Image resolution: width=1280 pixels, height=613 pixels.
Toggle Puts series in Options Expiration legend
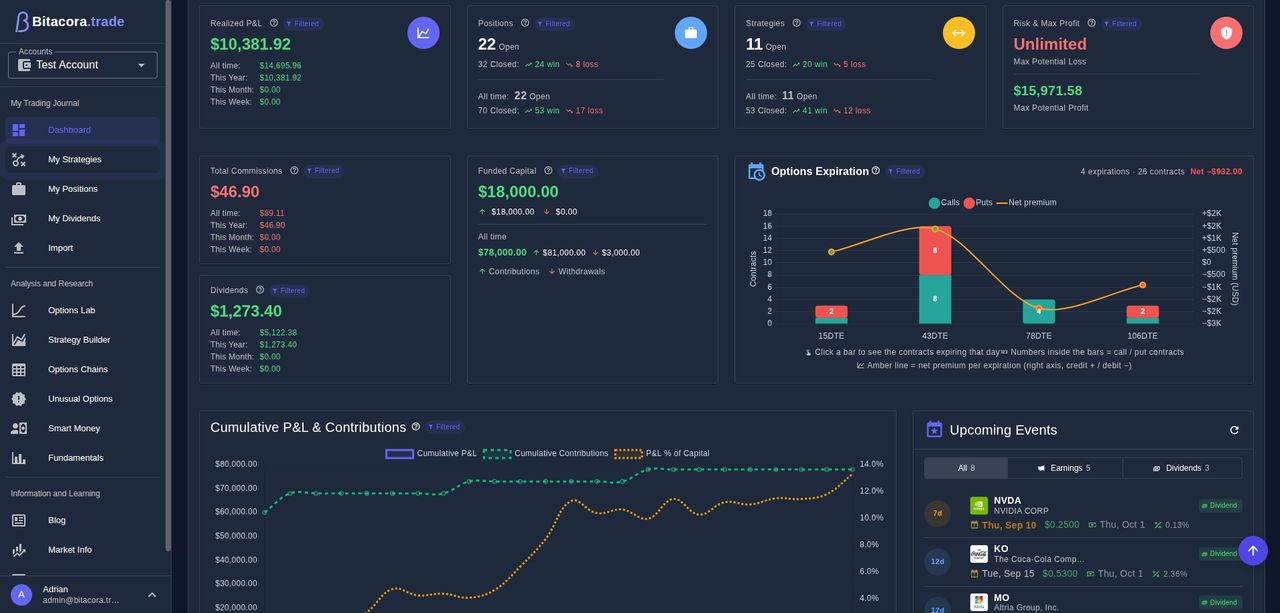coord(976,203)
